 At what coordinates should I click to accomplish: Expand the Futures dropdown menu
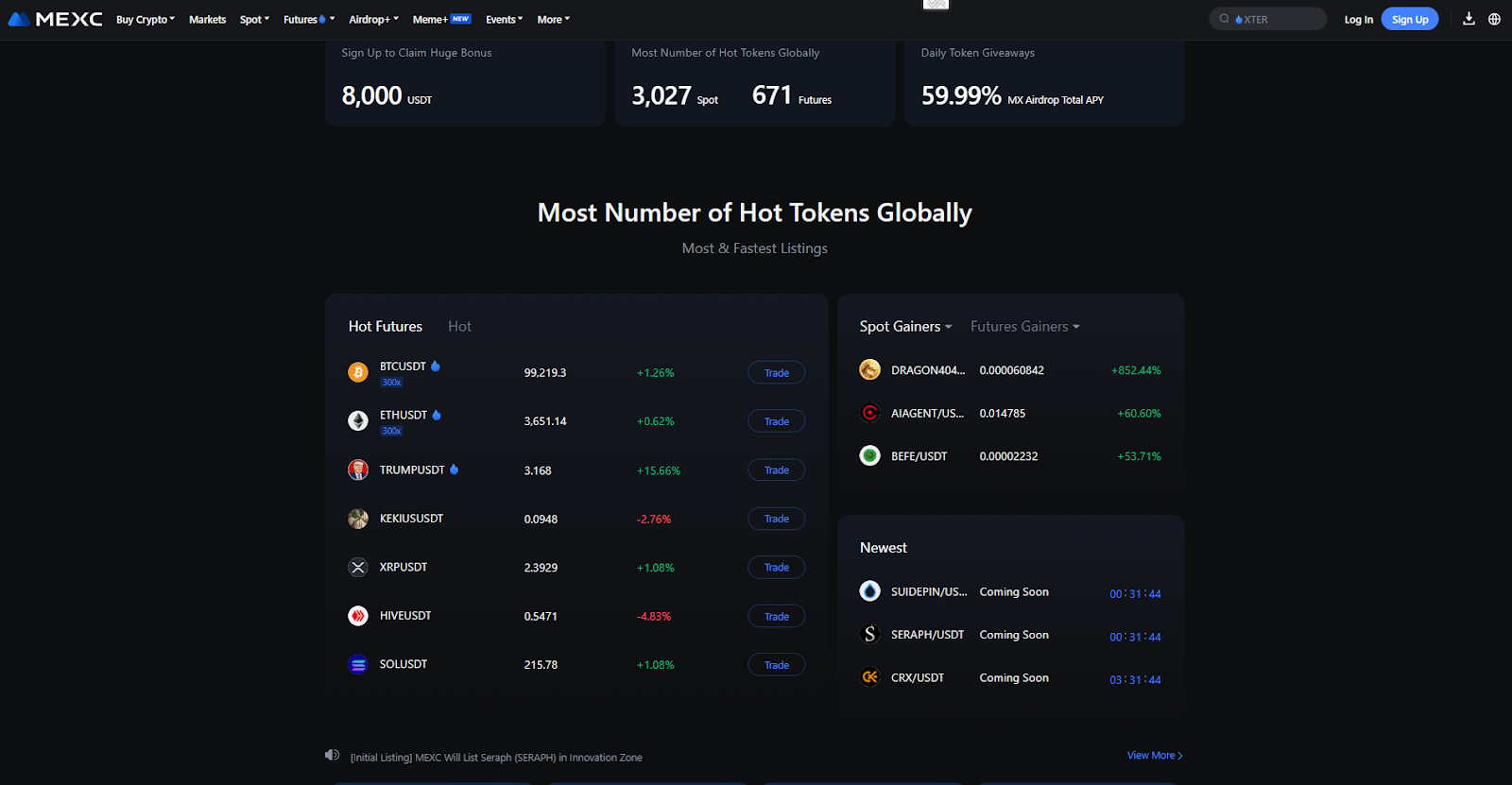309,19
